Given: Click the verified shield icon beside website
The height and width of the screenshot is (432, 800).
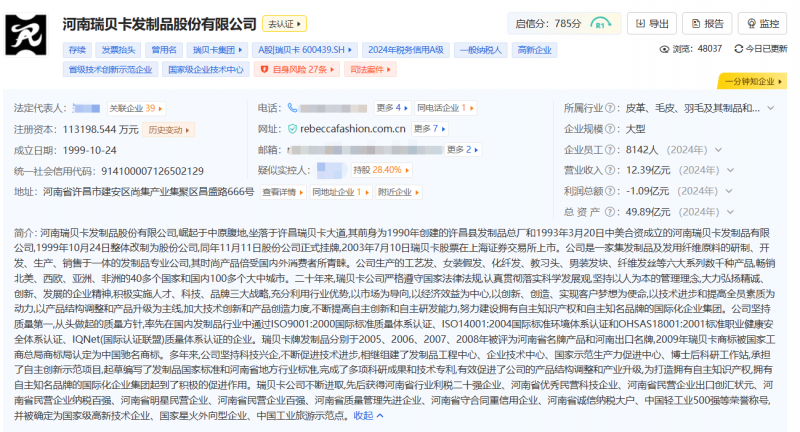Looking at the screenshot, I should pyautogui.click(x=292, y=129).
